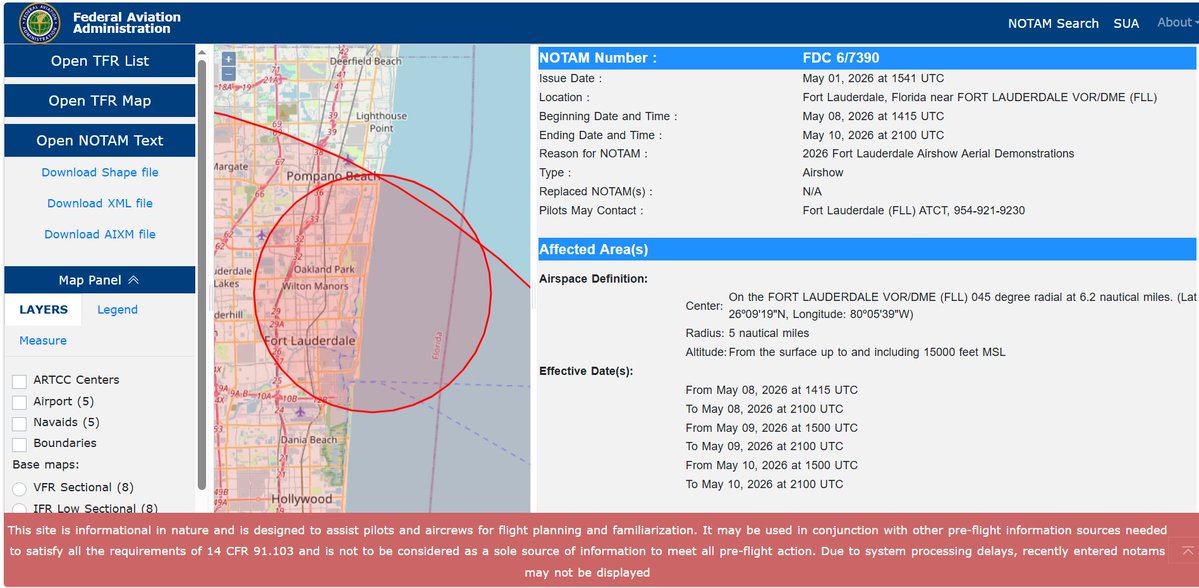Open the About dropdown menu
Screen dimensions: 1199x588
pos(1177,23)
